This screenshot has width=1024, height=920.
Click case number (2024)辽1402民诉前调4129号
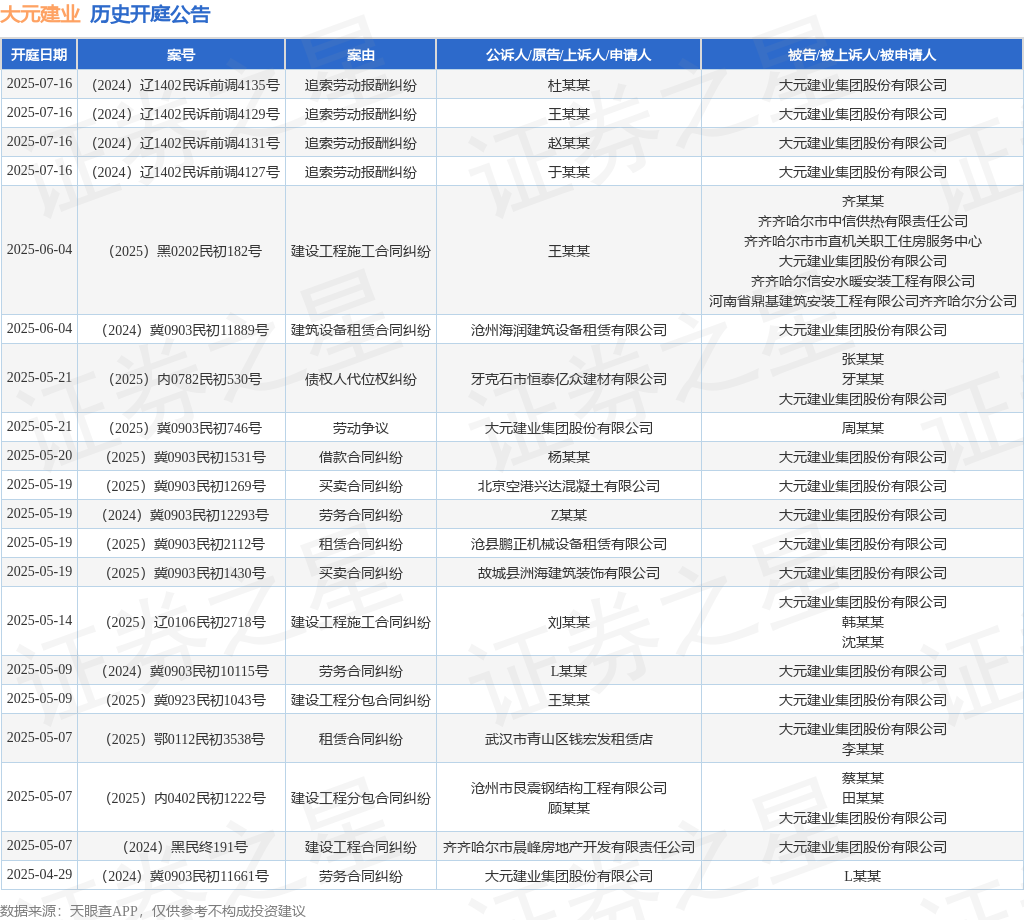[x=185, y=114]
